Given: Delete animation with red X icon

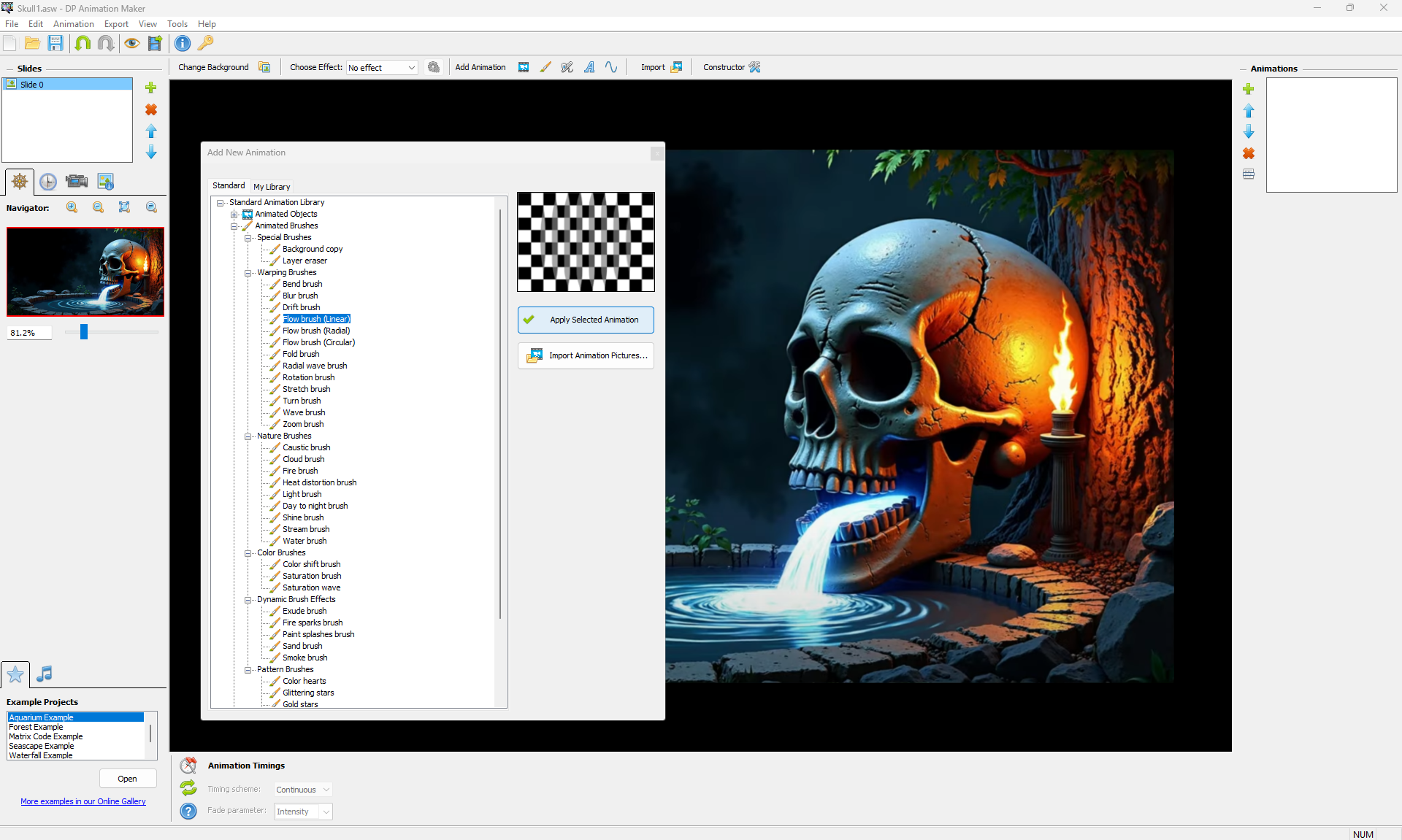Looking at the screenshot, I should 1249,153.
